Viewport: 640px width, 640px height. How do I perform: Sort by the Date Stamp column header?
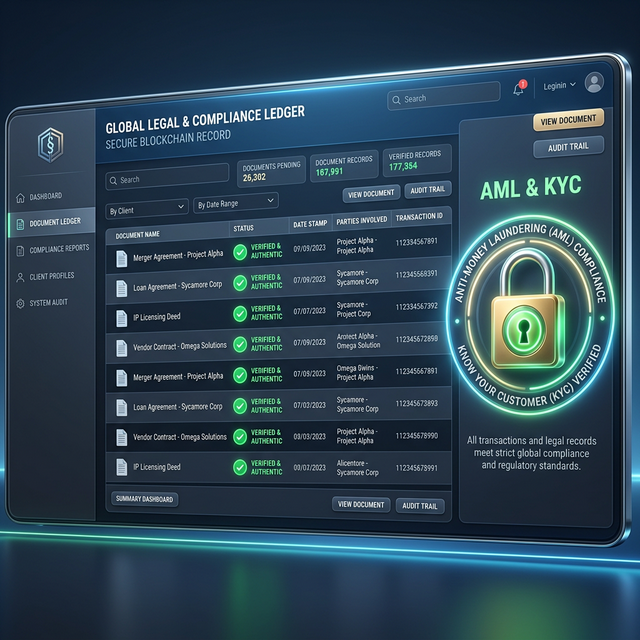coord(310,224)
